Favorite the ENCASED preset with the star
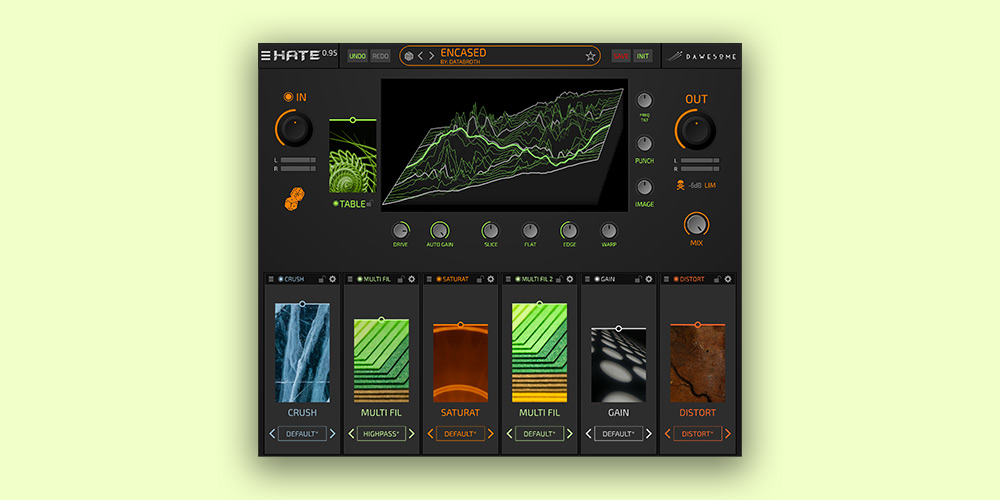This screenshot has width=1000, height=500. 591,56
